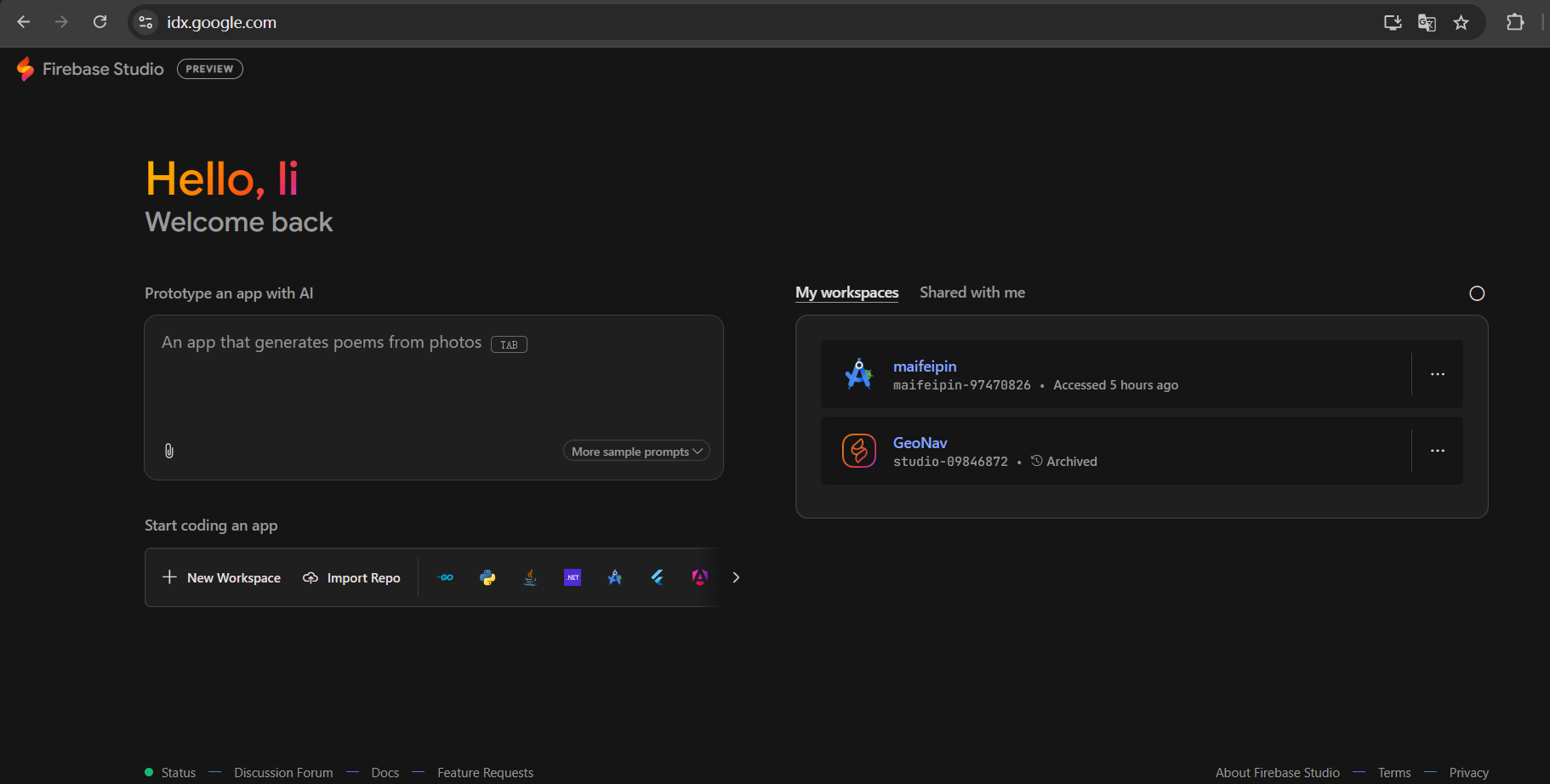Select the Angular template icon

[x=699, y=577]
